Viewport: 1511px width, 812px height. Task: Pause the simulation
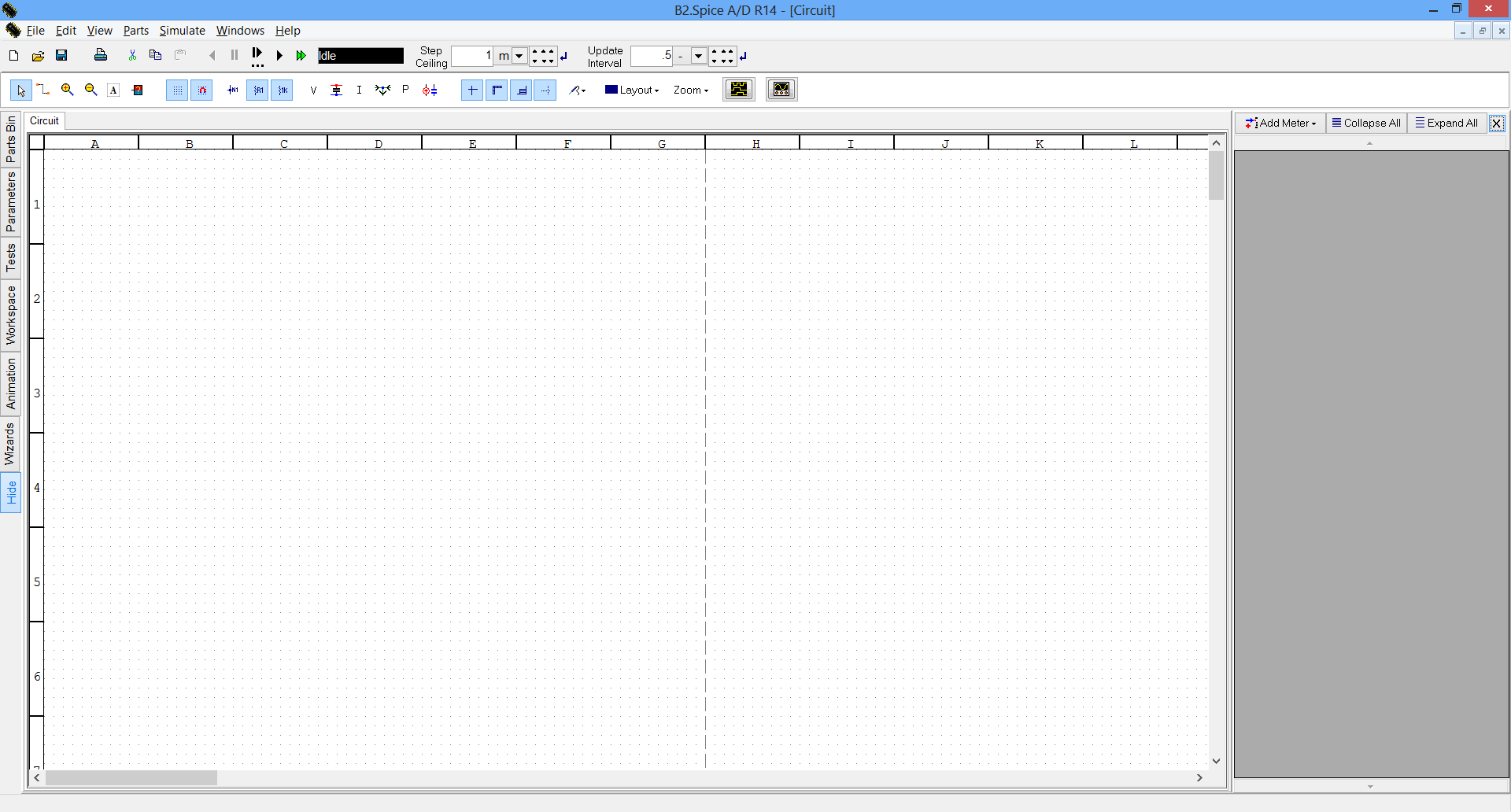(x=235, y=56)
